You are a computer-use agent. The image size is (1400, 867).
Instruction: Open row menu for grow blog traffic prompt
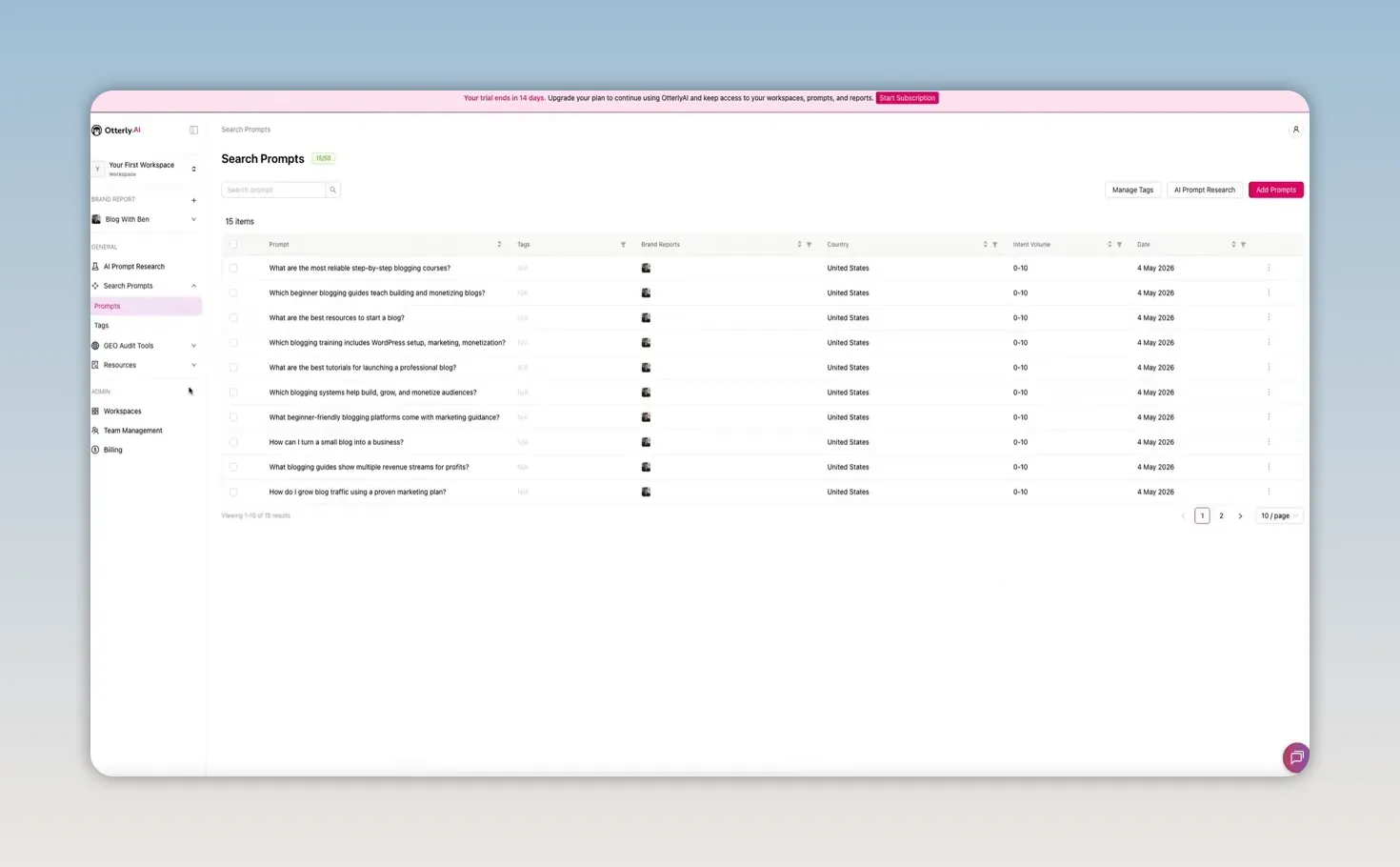[x=1269, y=492]
